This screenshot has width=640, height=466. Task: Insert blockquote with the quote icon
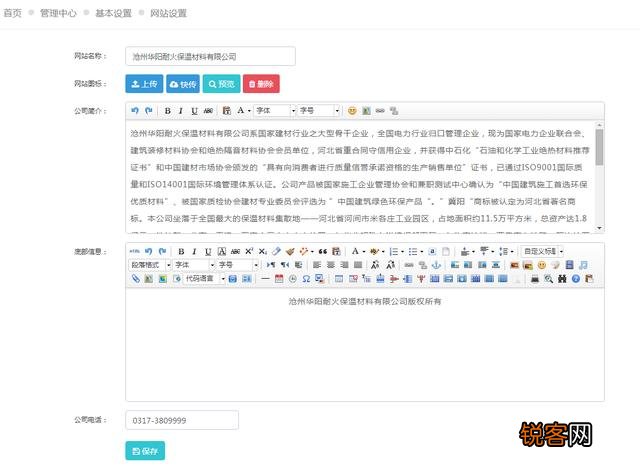coord(323,251)
